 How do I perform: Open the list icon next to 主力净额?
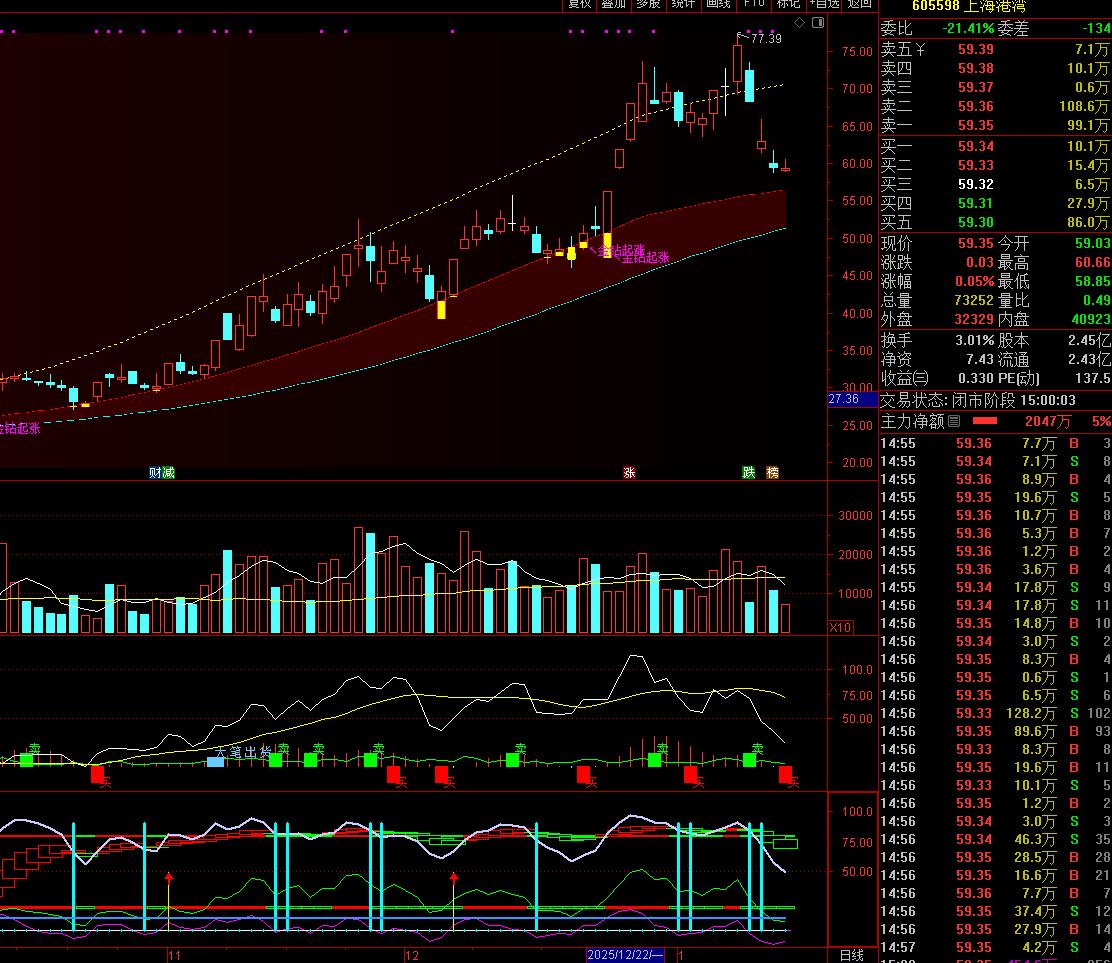(x=954, y=421)
